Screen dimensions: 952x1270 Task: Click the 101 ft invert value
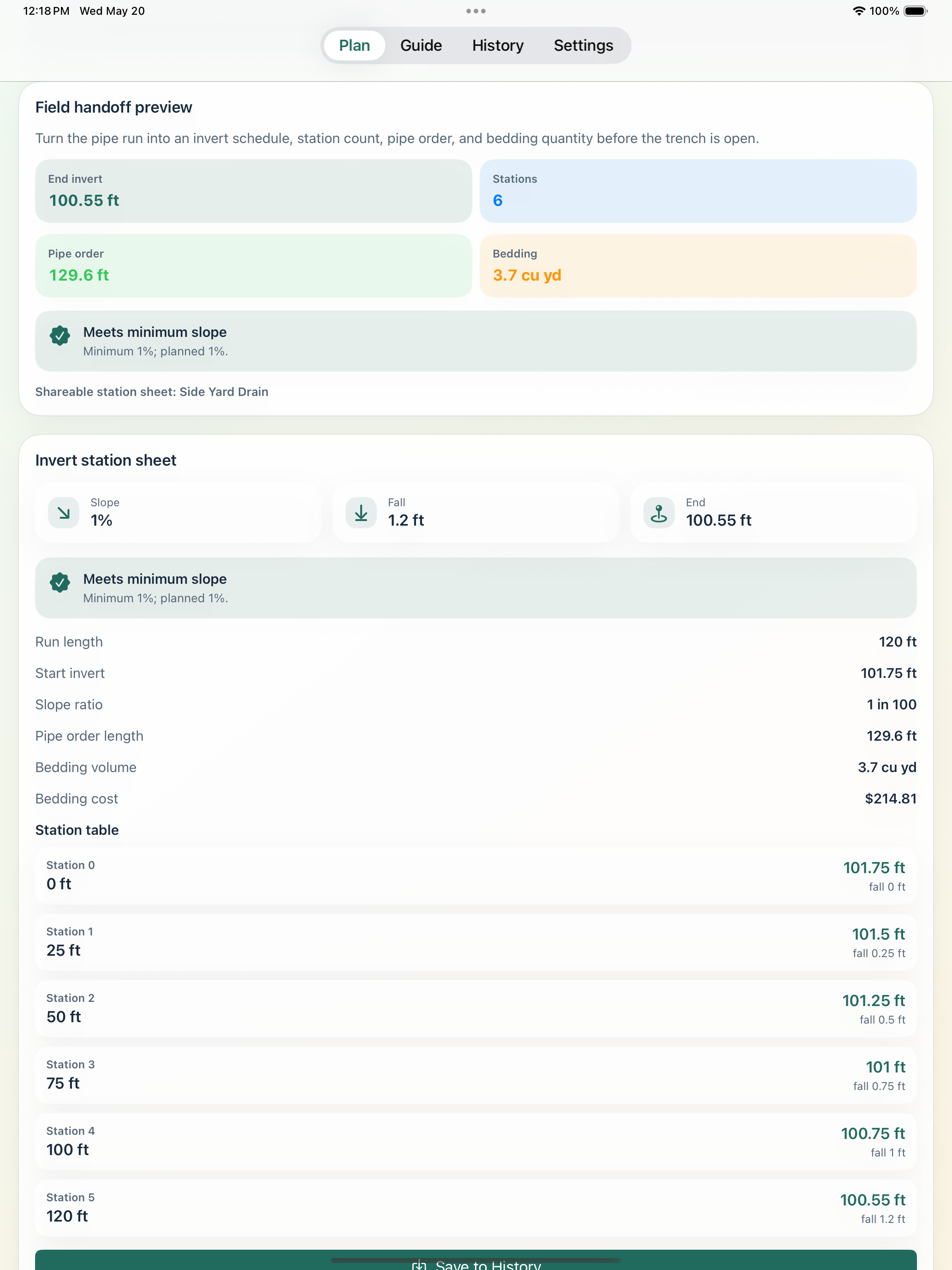[886, 1067]
